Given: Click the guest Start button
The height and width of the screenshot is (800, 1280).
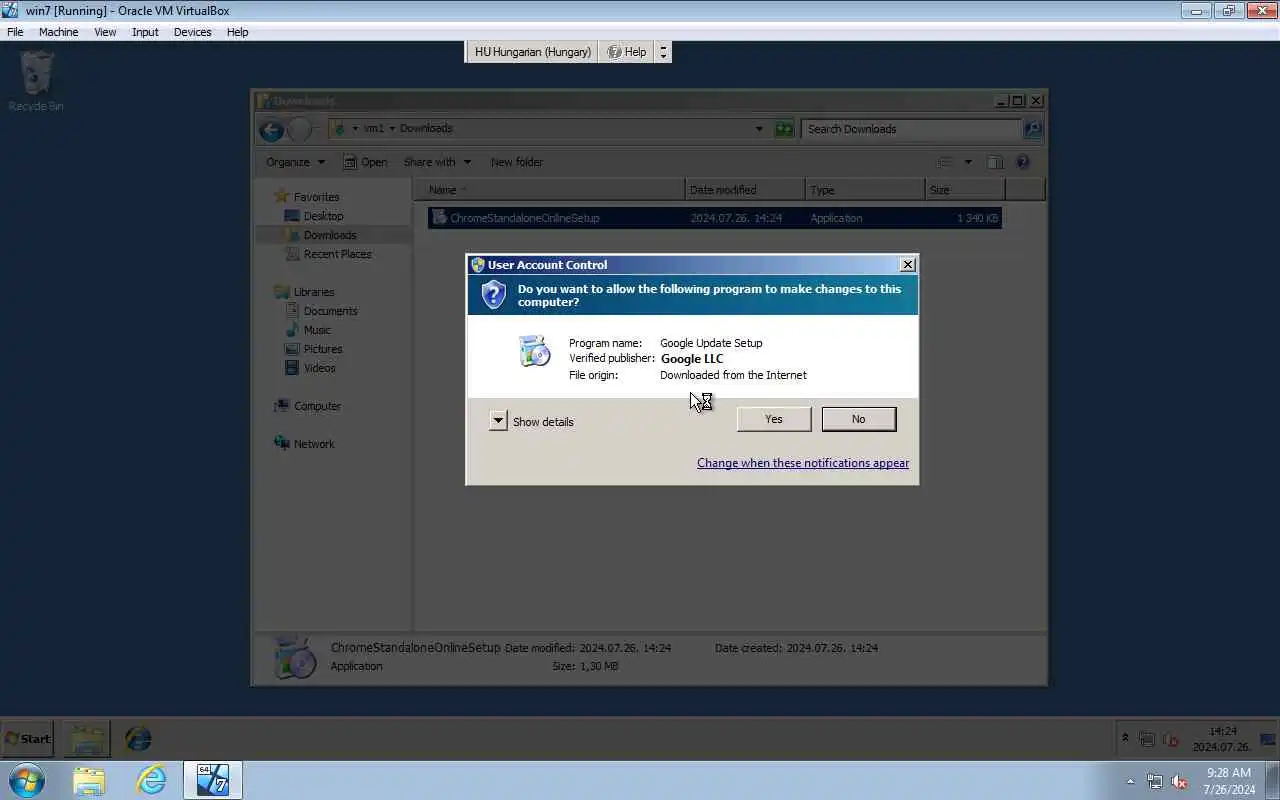Looking at the screenshot, I should click(28, 739).
